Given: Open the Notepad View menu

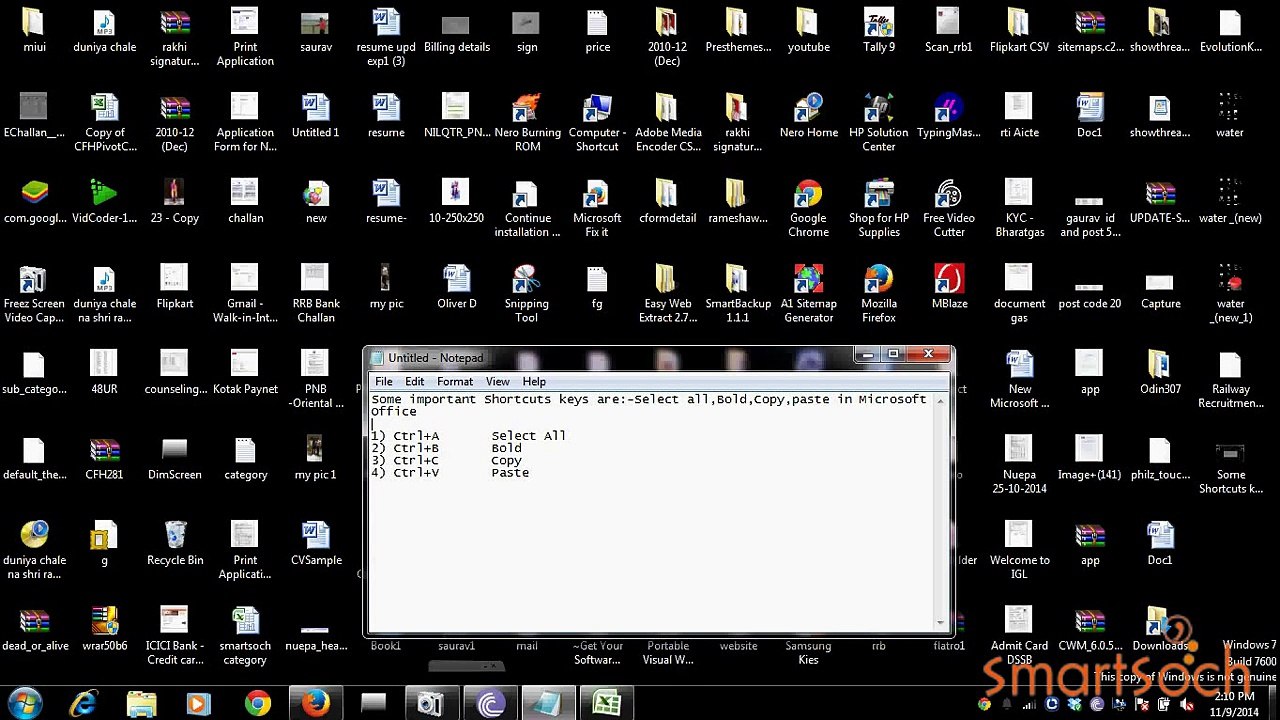Looking at the screenshot, I should 497,381.
